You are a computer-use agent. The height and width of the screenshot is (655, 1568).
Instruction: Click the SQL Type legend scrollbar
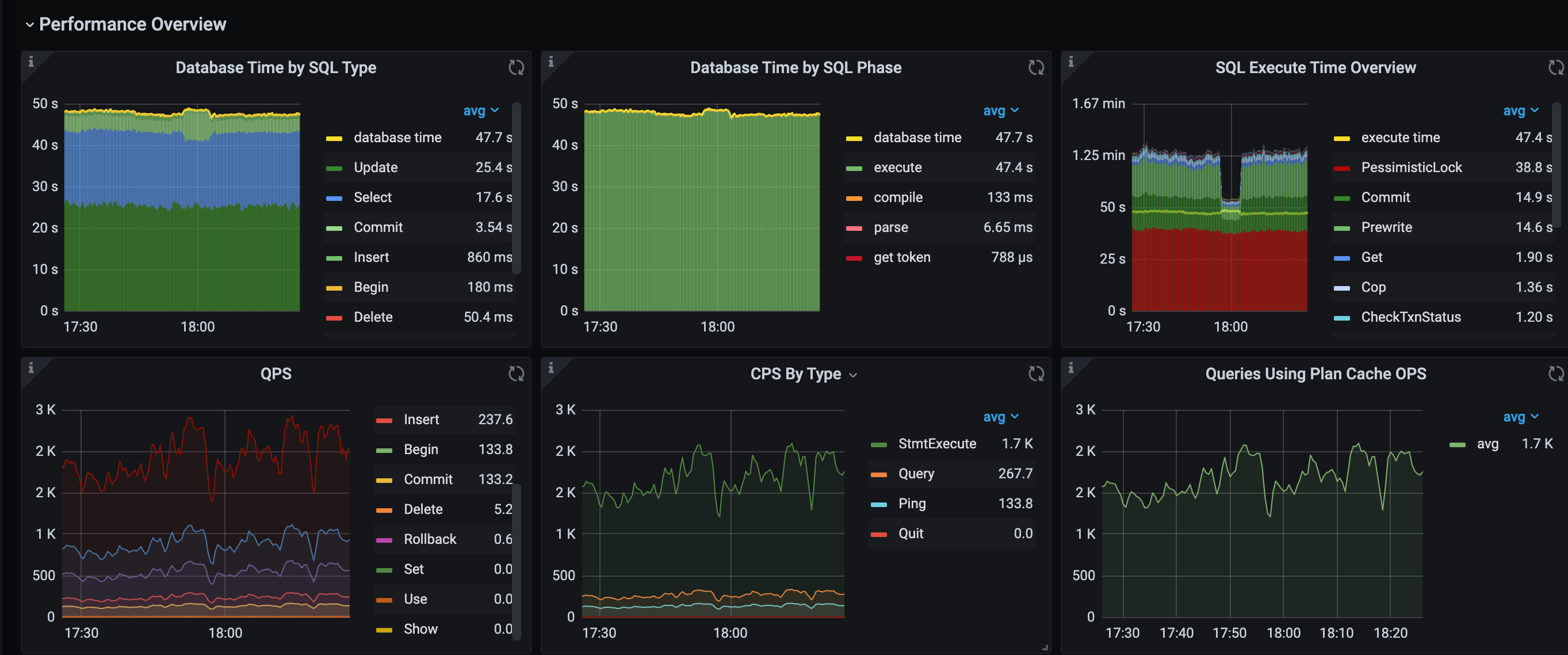click(x=516, y=189)
